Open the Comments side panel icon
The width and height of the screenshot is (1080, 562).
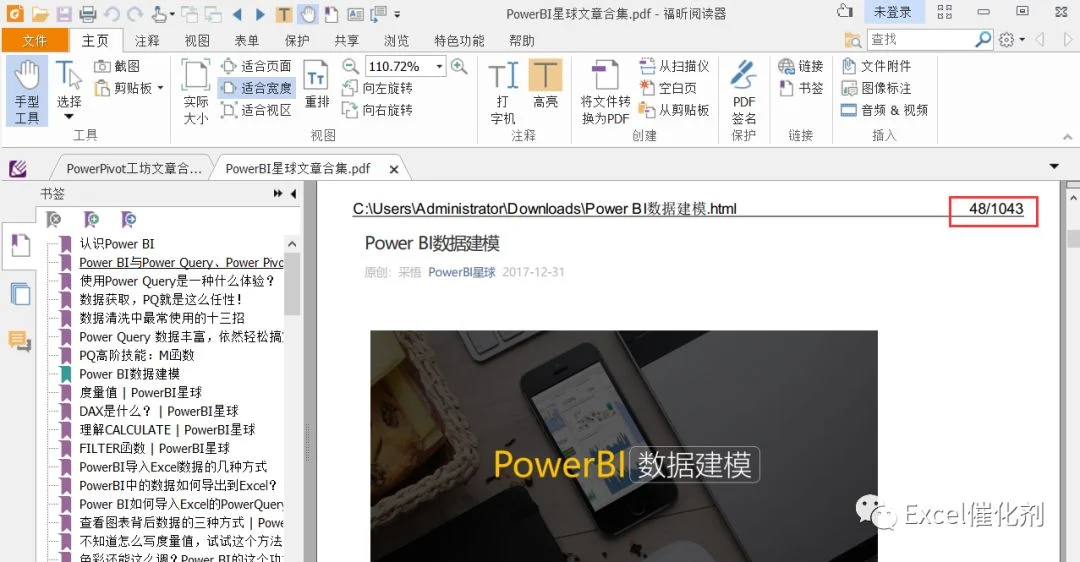tap(19, 340)
